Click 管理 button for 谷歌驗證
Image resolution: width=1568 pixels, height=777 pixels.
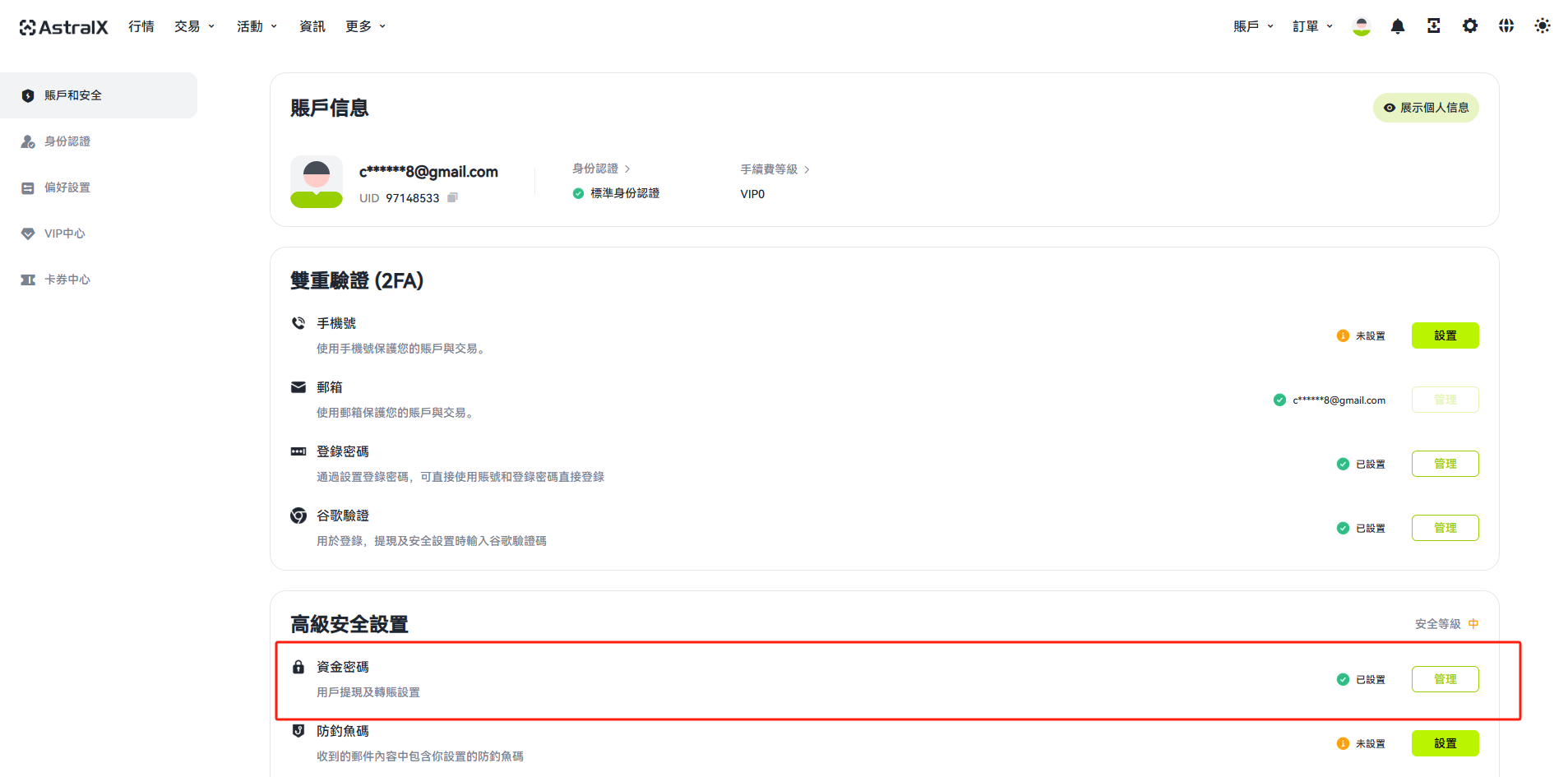1445,528
